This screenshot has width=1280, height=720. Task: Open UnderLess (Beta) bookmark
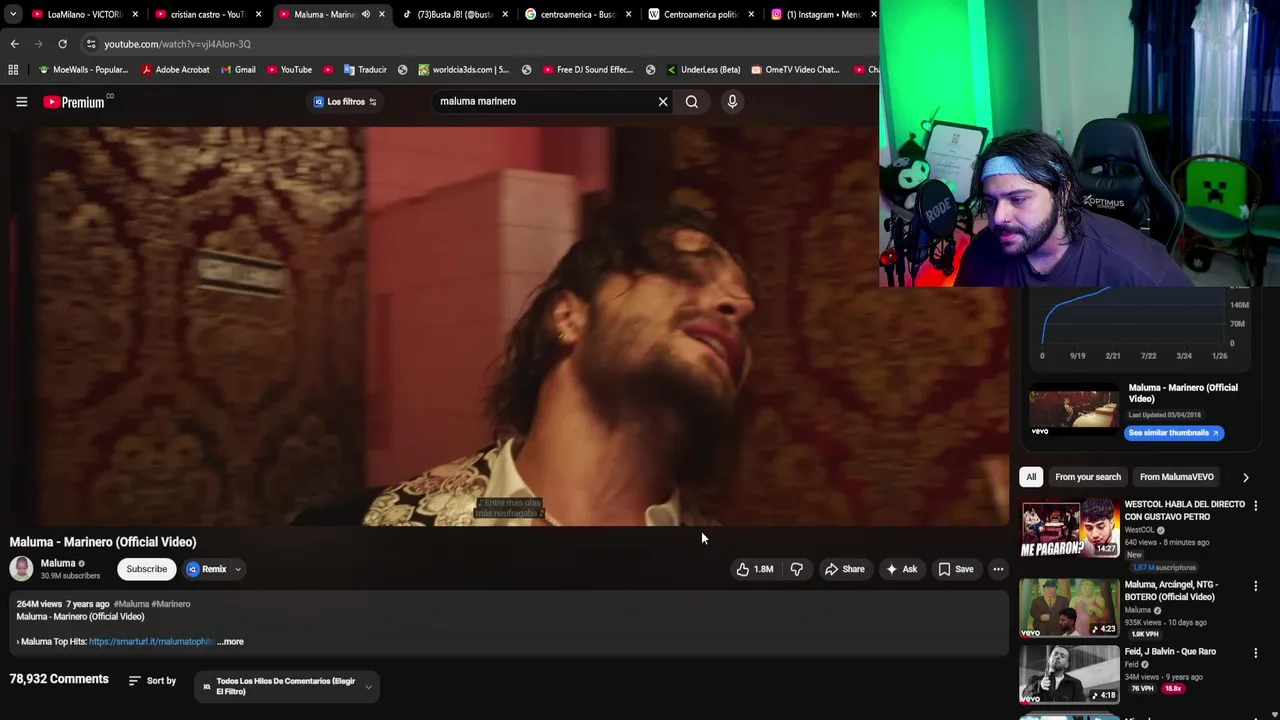(x=703, y=70)
